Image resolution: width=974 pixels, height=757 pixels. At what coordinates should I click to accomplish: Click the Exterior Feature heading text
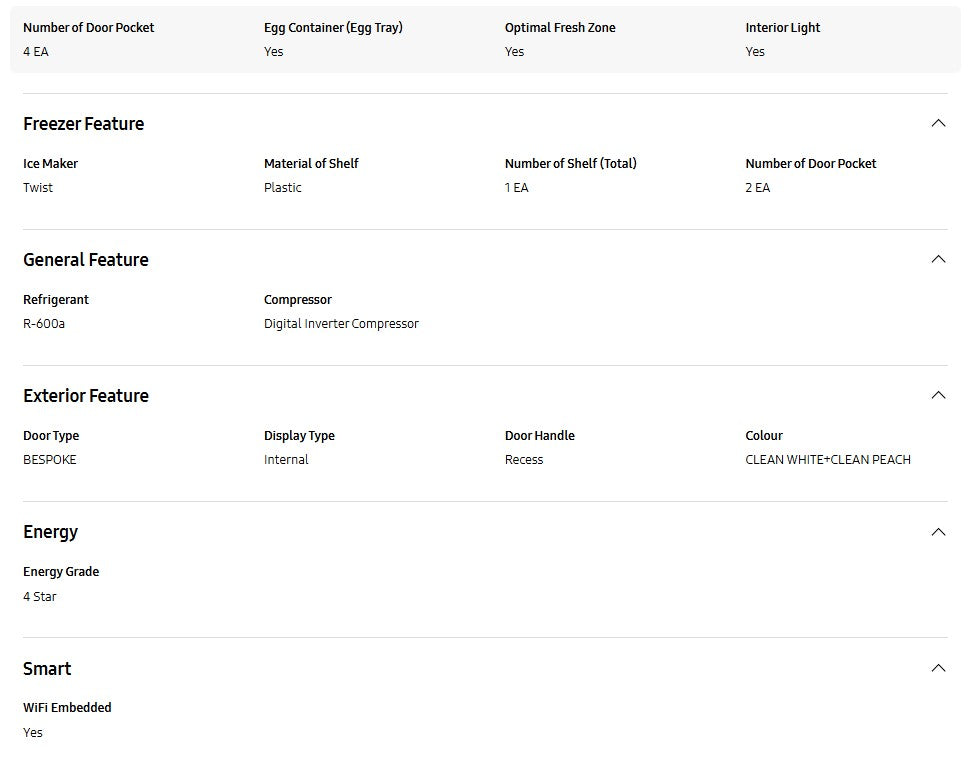click(x=85, y=396)
